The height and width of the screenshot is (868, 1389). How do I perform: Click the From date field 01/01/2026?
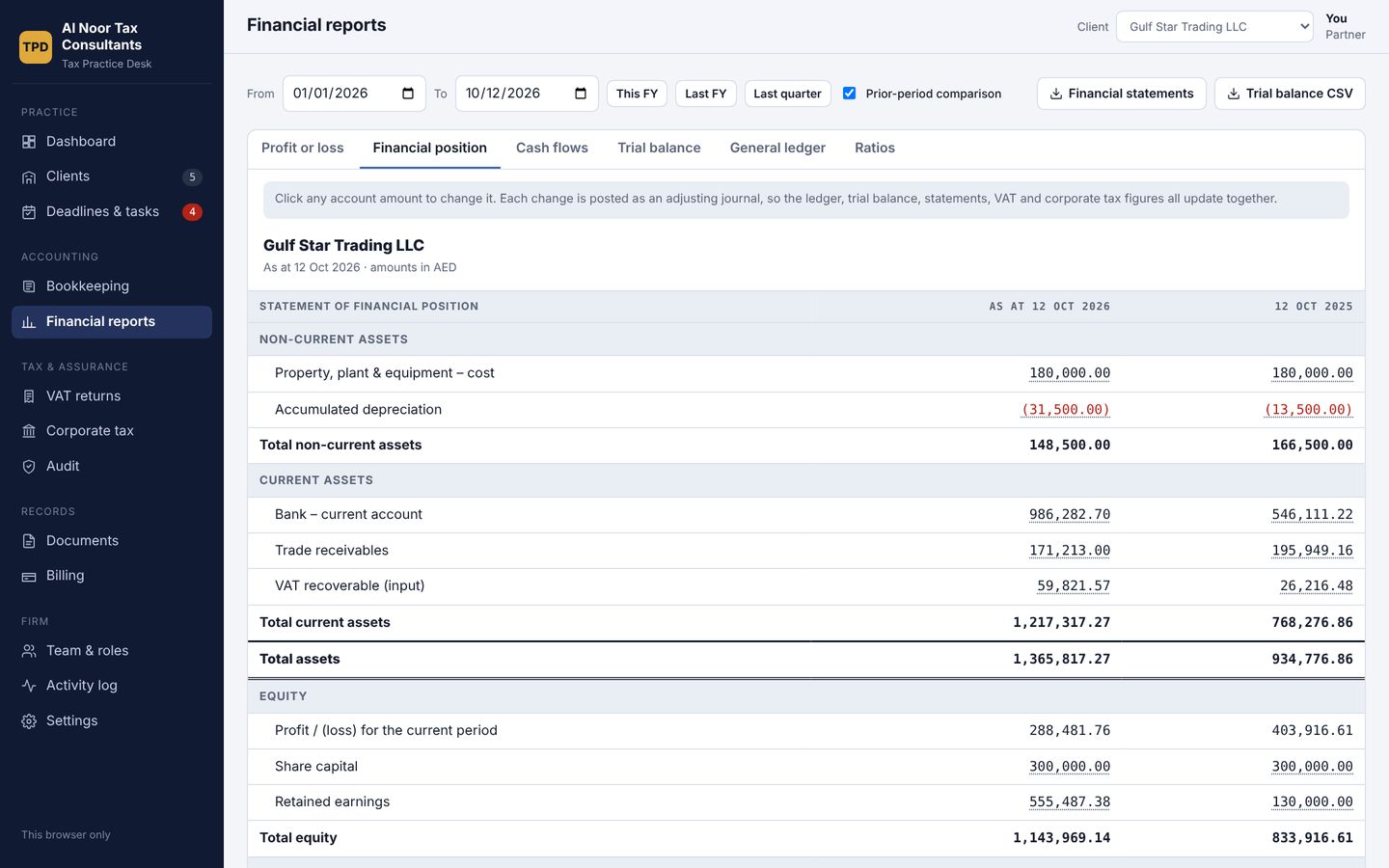pos(354,94)
